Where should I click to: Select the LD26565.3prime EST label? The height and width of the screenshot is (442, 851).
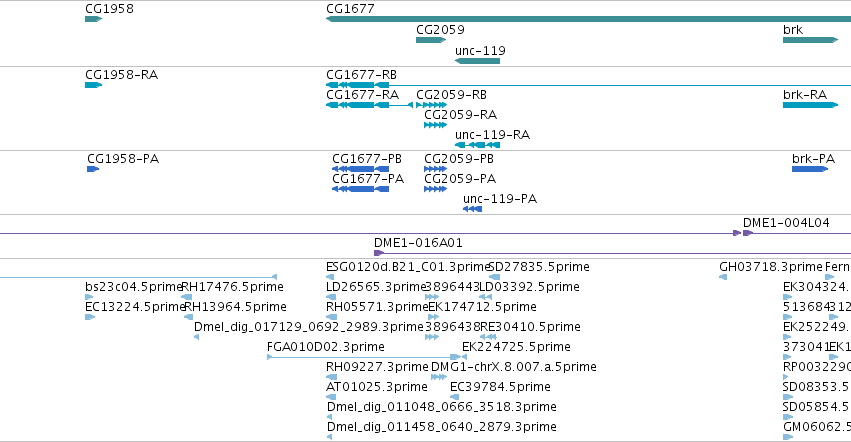tap(377, 287)
